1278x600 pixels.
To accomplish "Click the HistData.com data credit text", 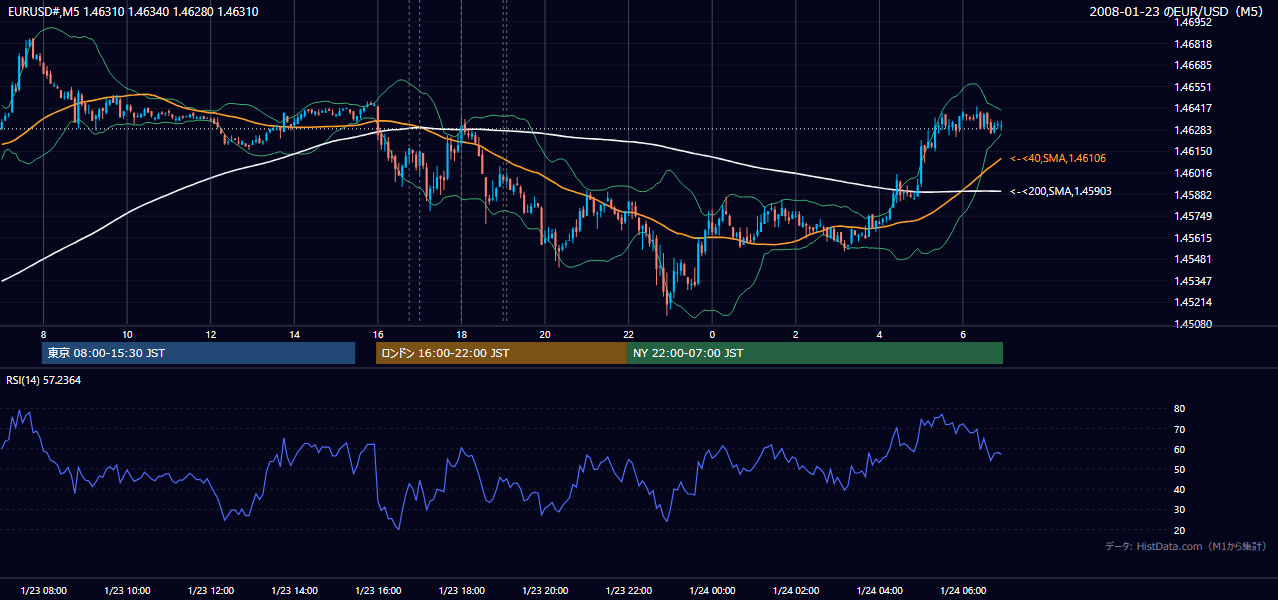I will (x=1186, y=546).
